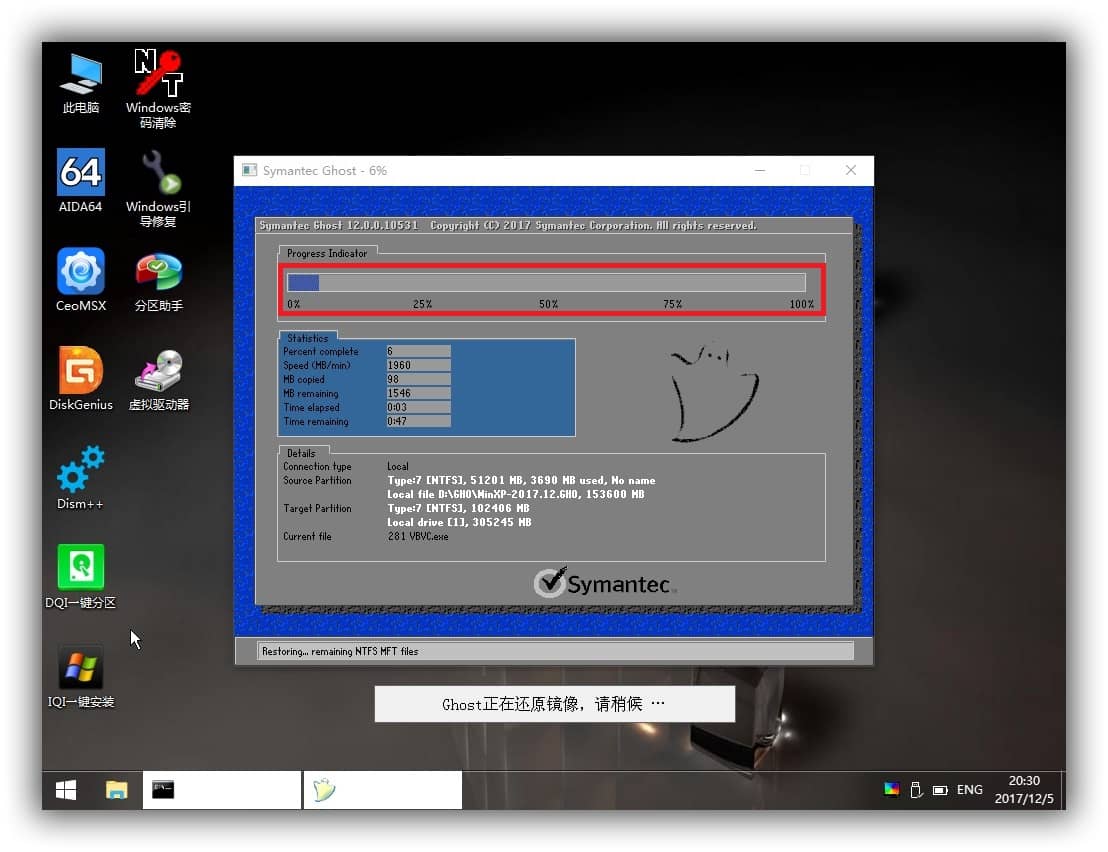Open File Explorer from the taskbar
The height and width of the screenshot is (852, 1108).
117,790
